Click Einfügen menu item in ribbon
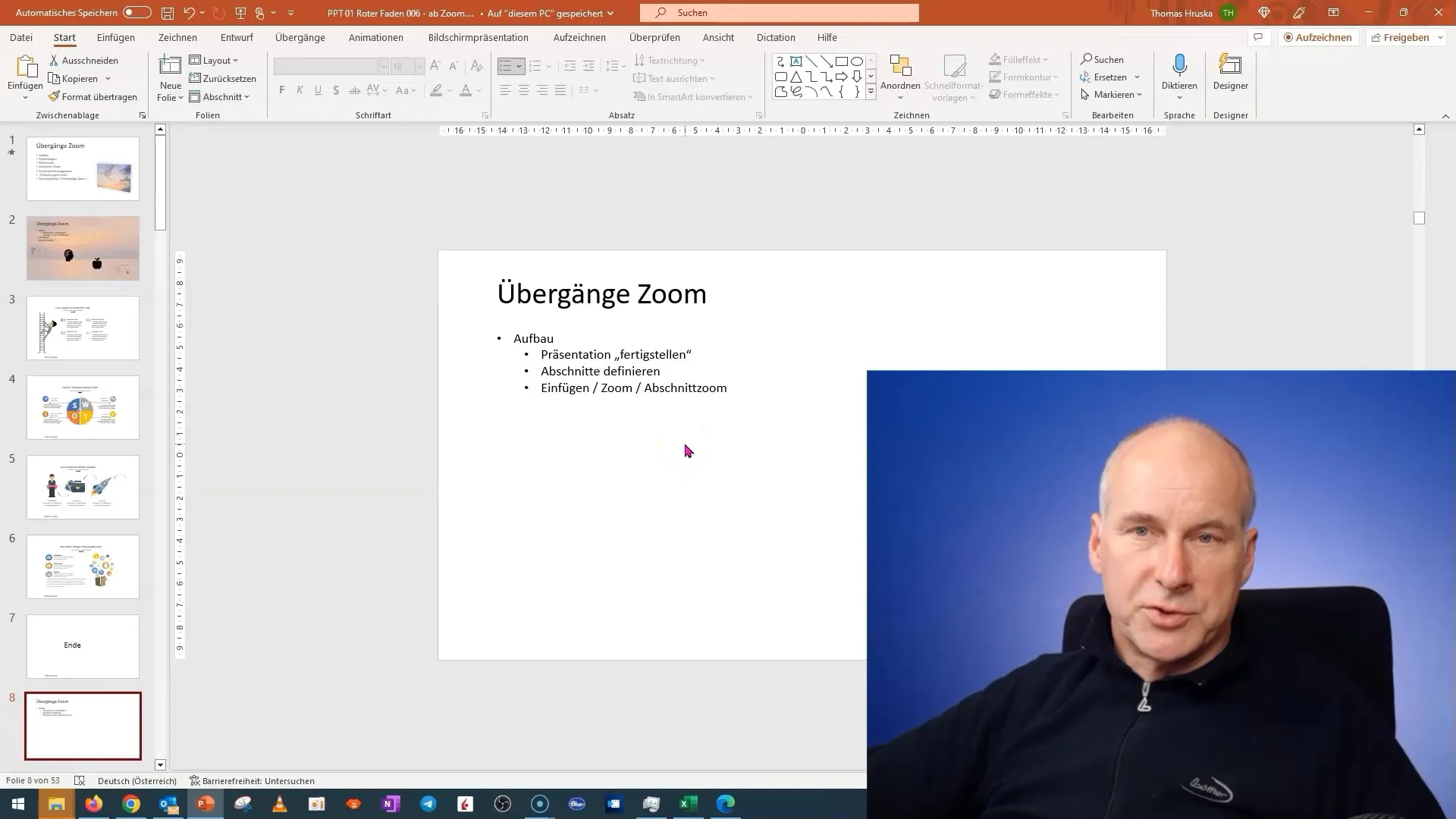 click(115, 38)
